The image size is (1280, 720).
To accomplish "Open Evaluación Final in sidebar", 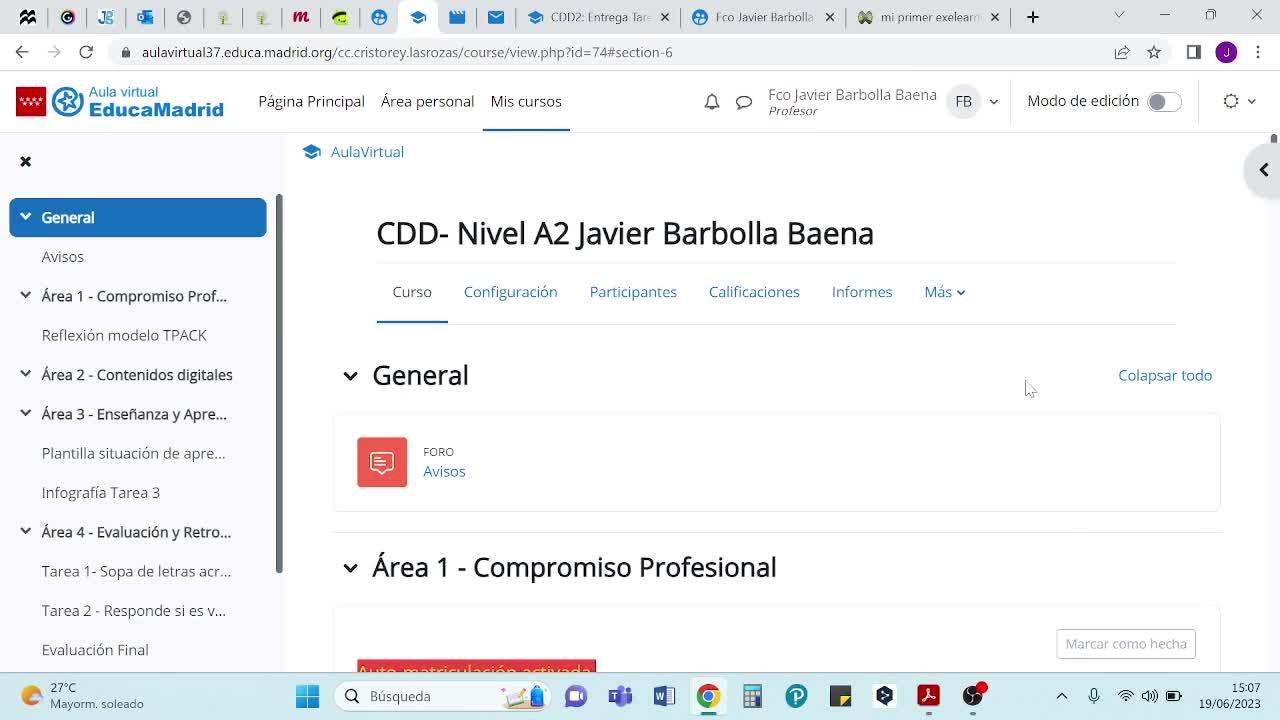I will coord(95,650).
